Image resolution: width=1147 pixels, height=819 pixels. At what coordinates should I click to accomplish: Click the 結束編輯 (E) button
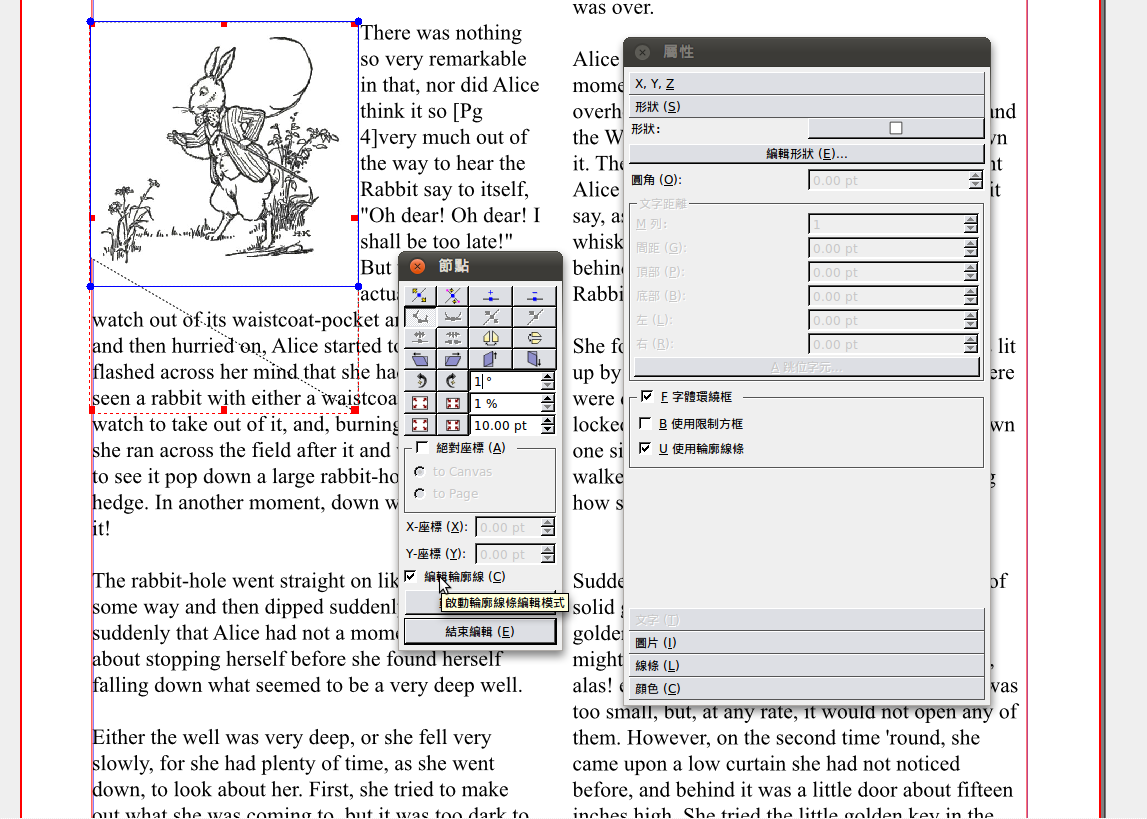(480, 632)
